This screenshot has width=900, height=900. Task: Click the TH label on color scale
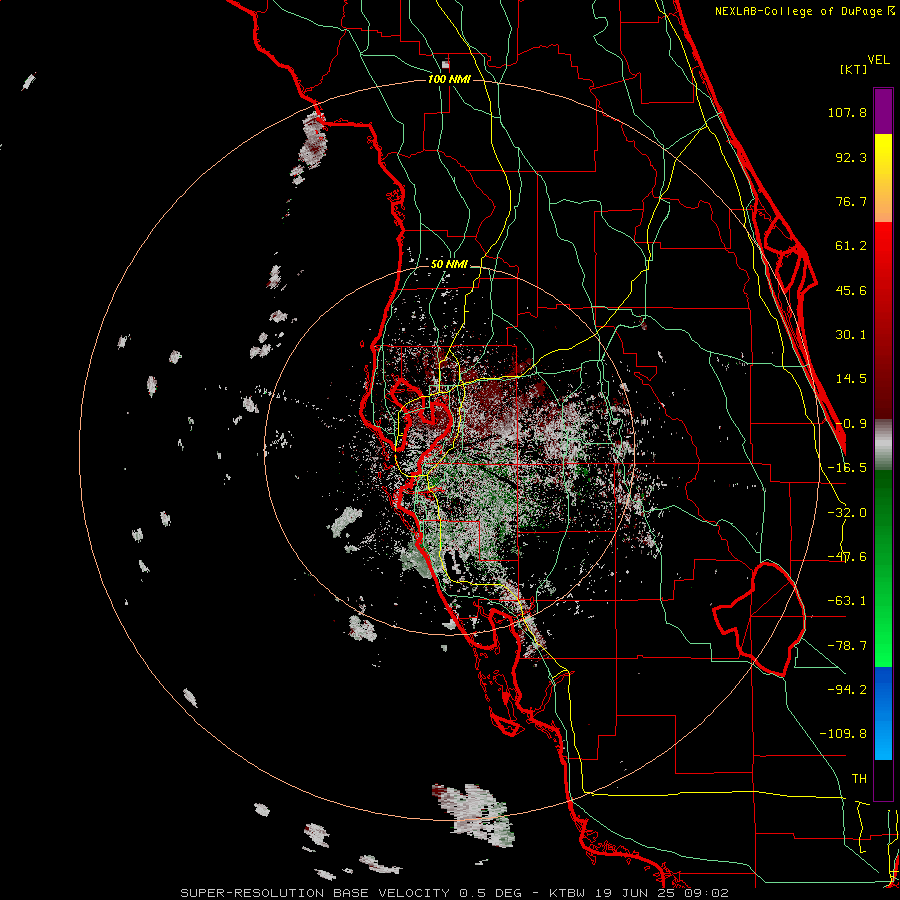coord(859,778)
